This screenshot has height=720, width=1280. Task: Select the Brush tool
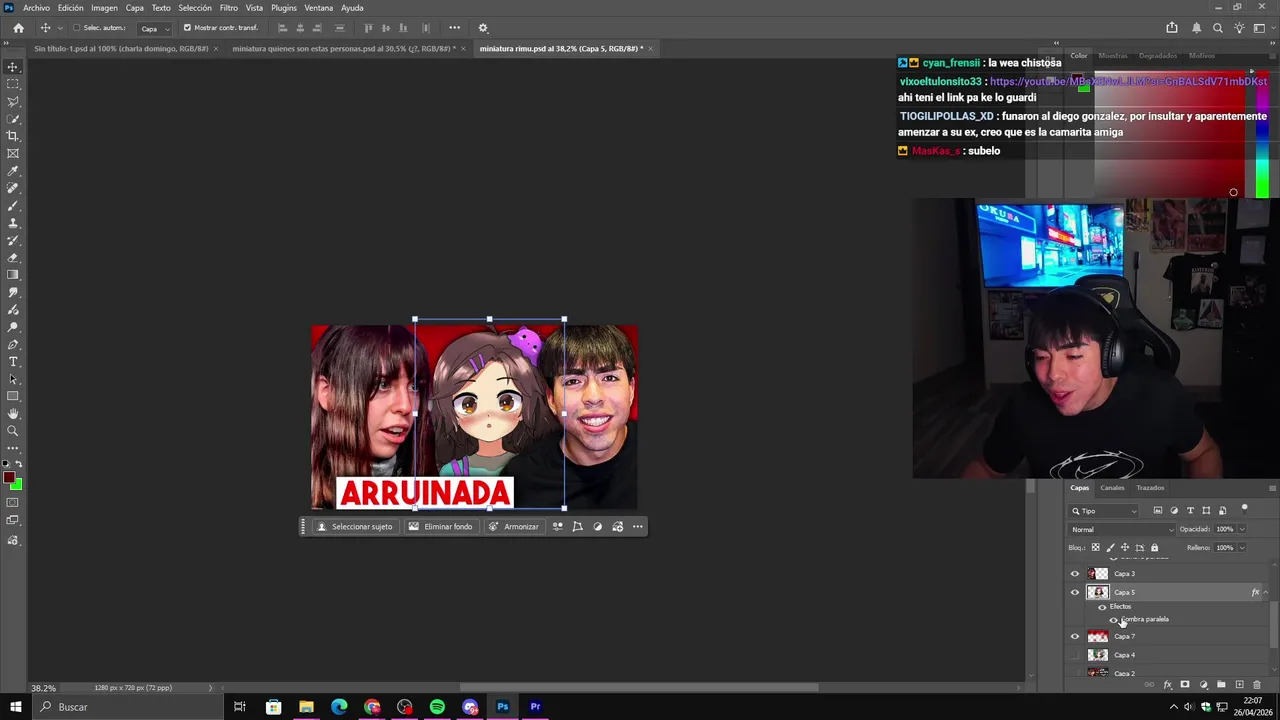pos(13,206)
